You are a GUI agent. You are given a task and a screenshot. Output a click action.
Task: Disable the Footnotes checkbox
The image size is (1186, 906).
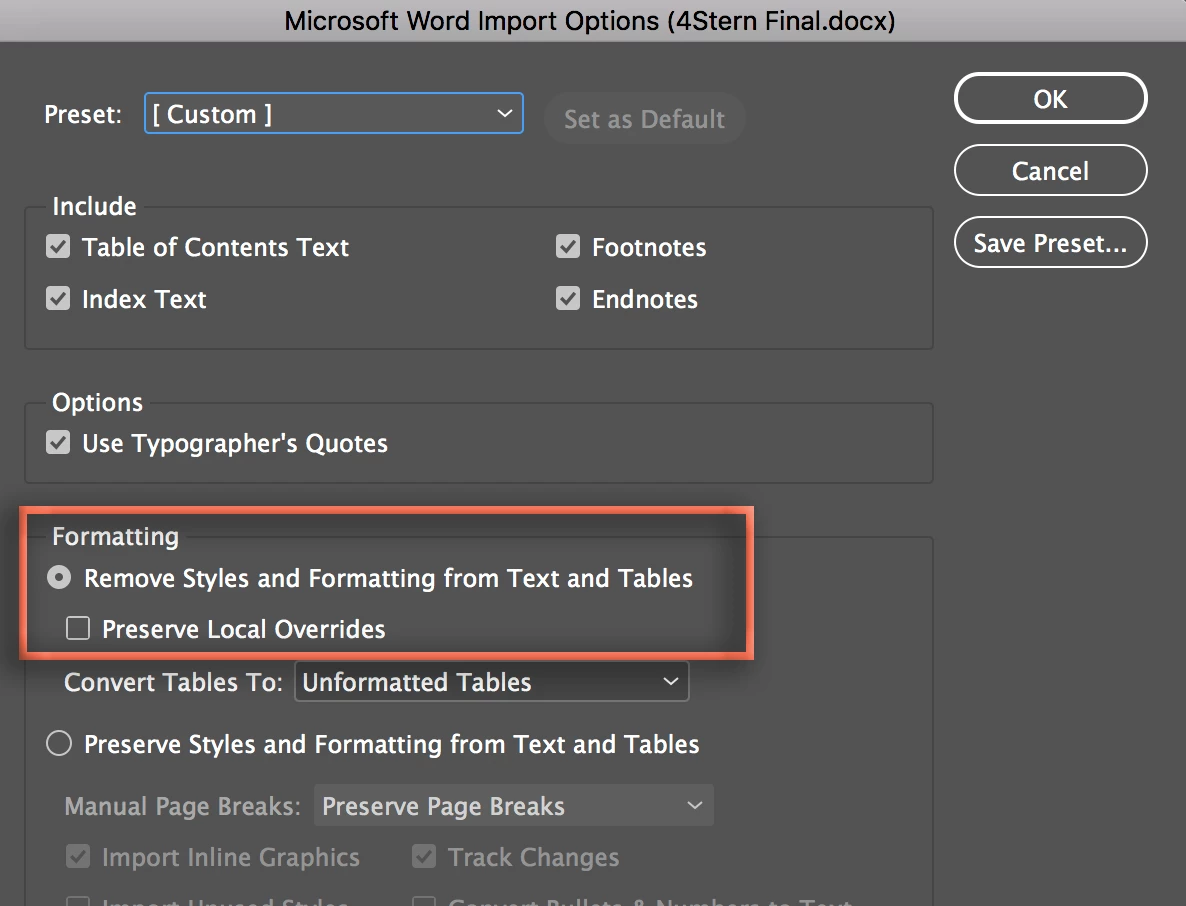click(x=568, y=247)
